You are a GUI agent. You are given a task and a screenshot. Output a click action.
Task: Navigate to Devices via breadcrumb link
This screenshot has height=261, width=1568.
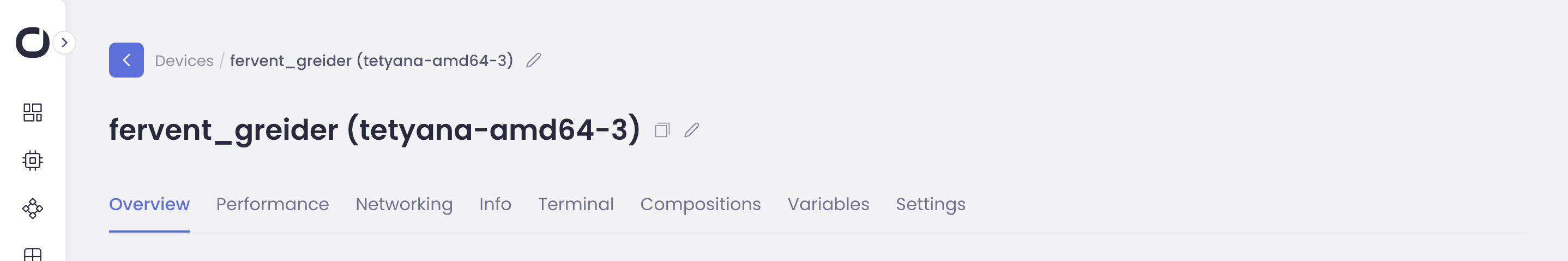click(184, 61)
